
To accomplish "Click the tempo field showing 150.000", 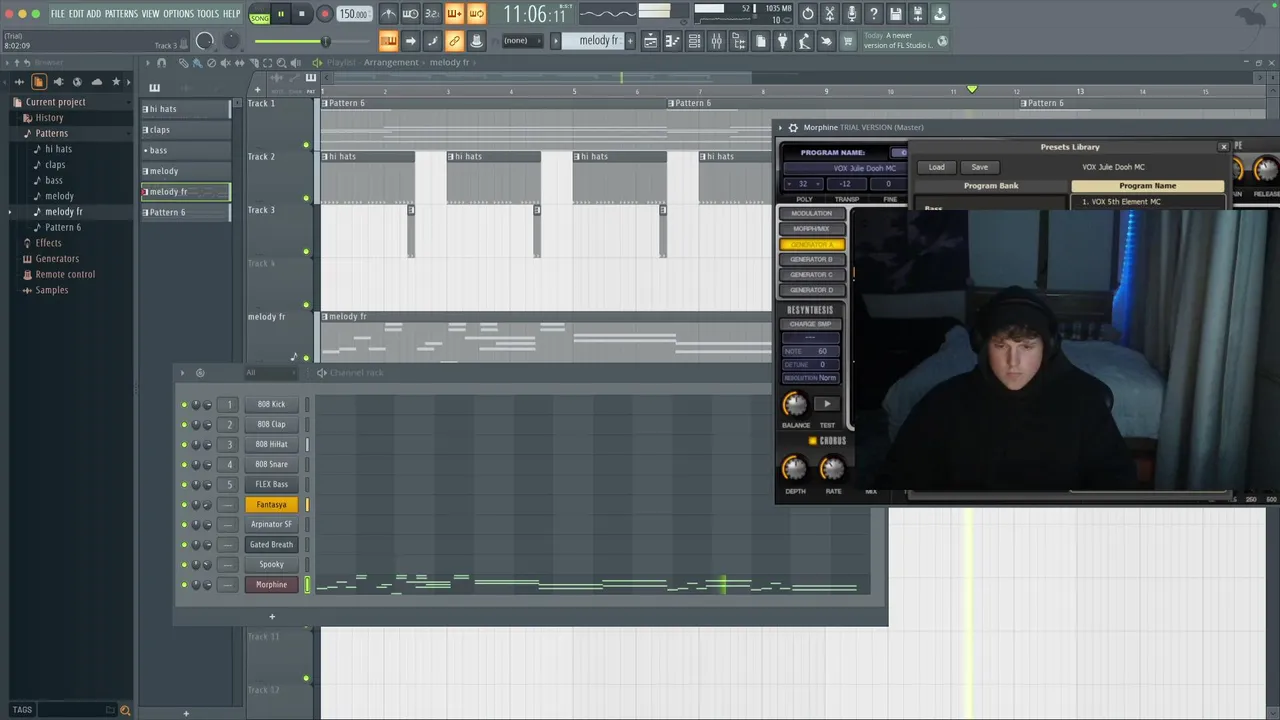I will (353, 14).
